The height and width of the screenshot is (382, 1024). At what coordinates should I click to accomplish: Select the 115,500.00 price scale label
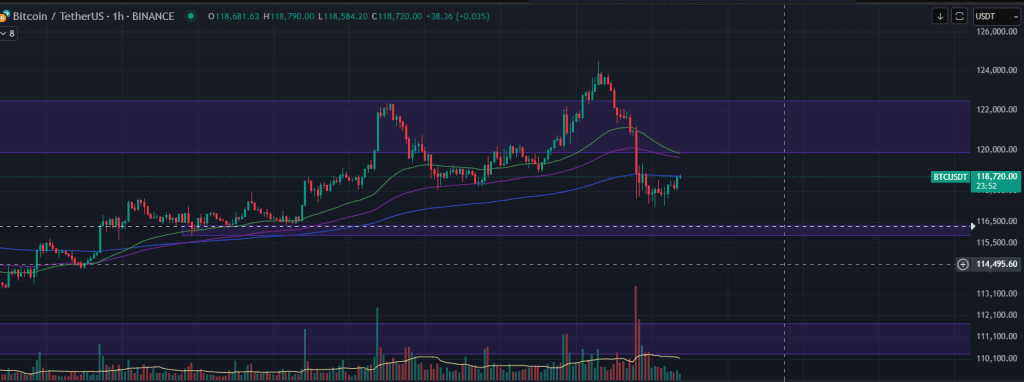pos(996,243)
